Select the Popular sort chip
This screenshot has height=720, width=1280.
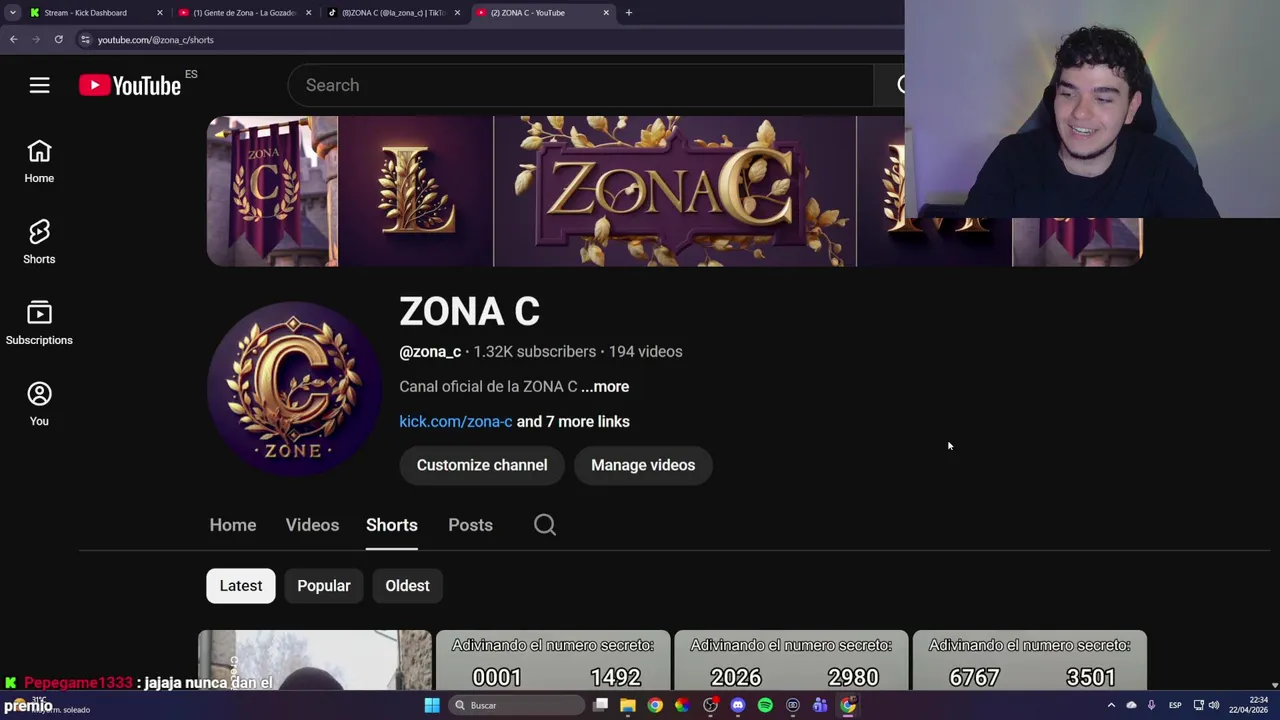324,585
